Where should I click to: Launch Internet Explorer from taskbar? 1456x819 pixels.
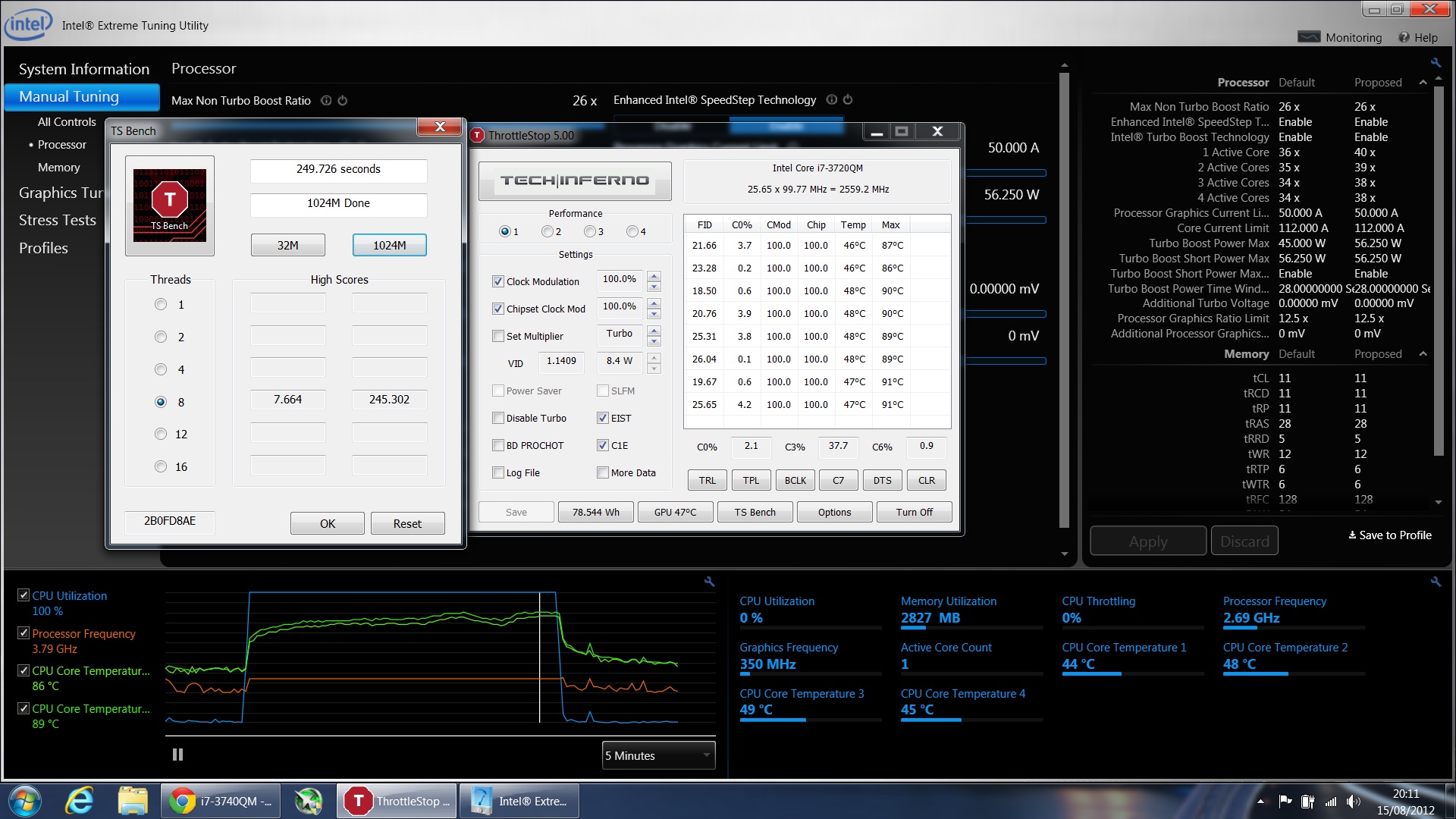pos(79,801)
